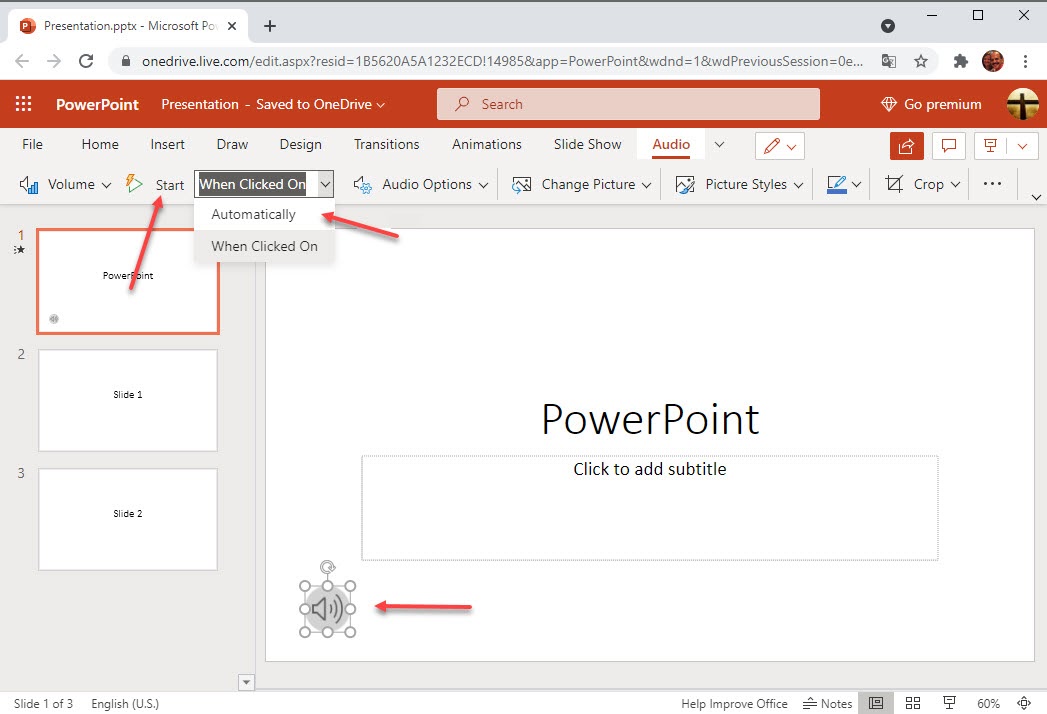Bookmark page with the star icon

921,61
